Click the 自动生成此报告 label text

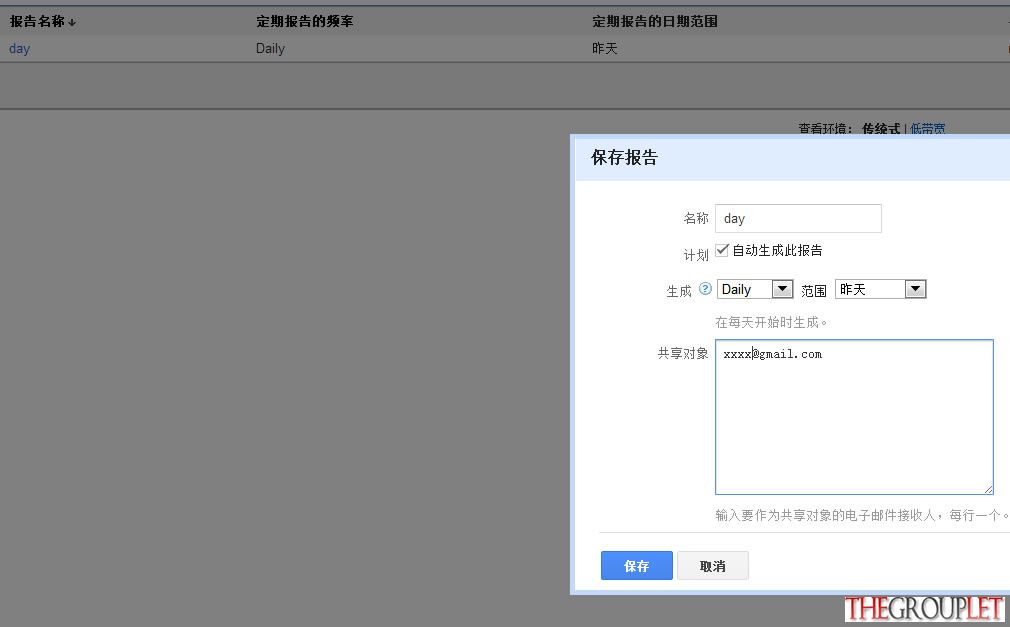[x=777, y=250]
